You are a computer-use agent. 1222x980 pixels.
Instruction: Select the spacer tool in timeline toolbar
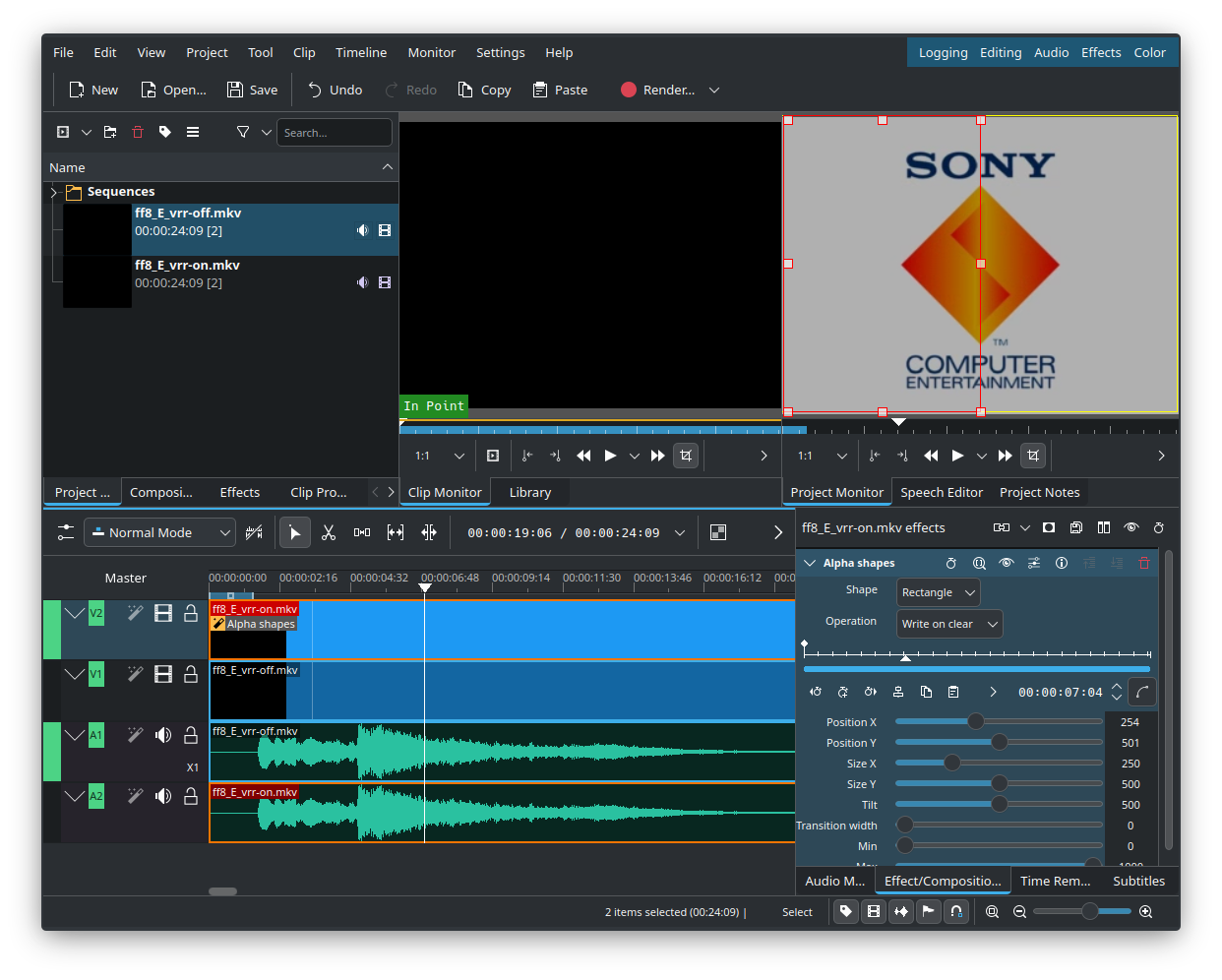(x=362, y=532)
